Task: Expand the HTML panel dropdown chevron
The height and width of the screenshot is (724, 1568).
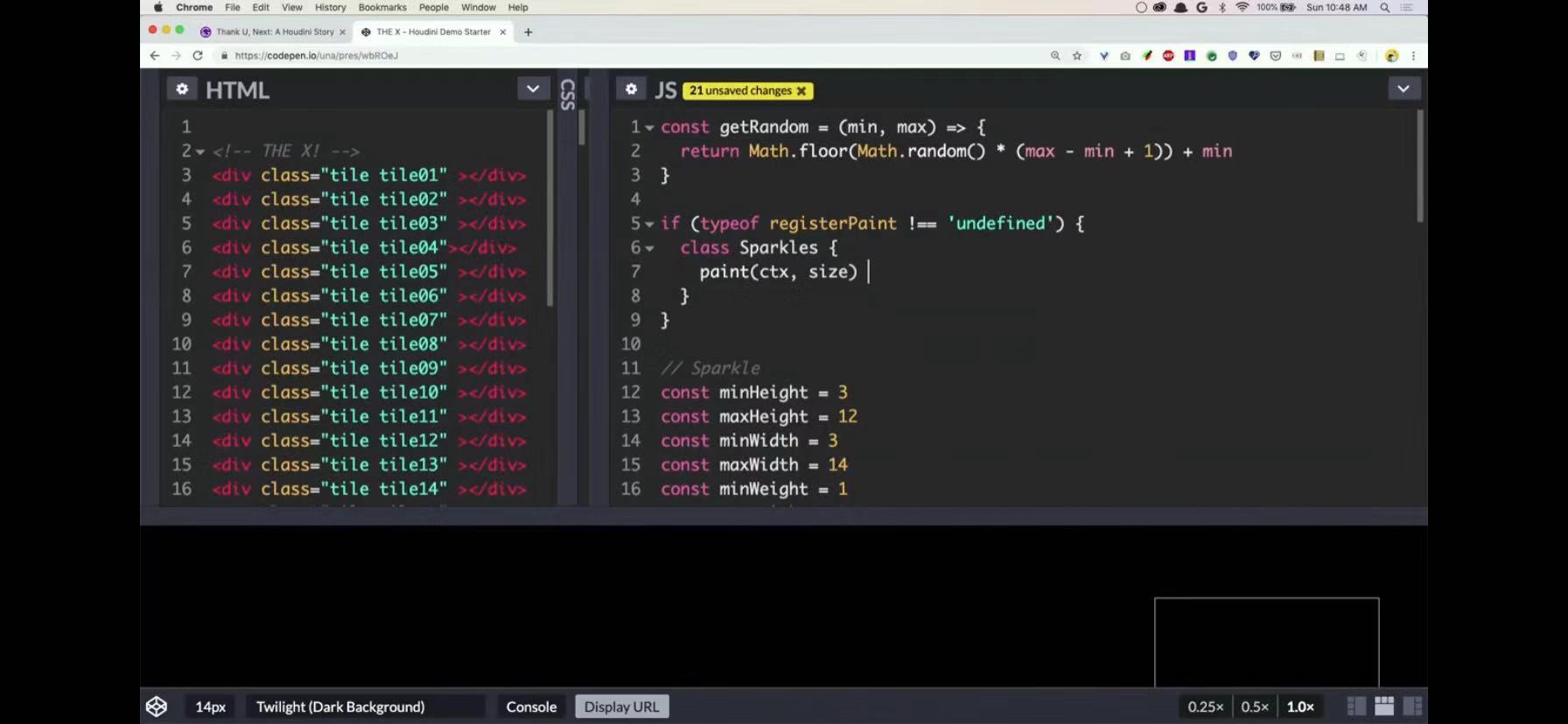Action: [532, 88]
